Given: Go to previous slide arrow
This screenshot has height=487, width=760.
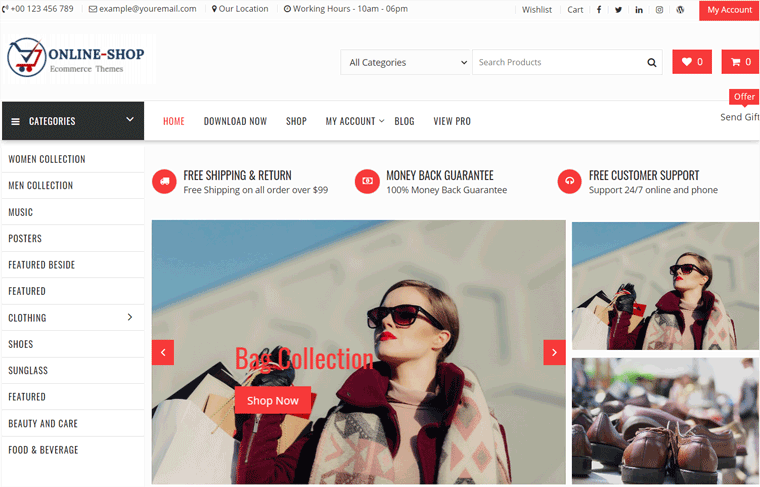Looking at the screenshot, I should point(163,353).
